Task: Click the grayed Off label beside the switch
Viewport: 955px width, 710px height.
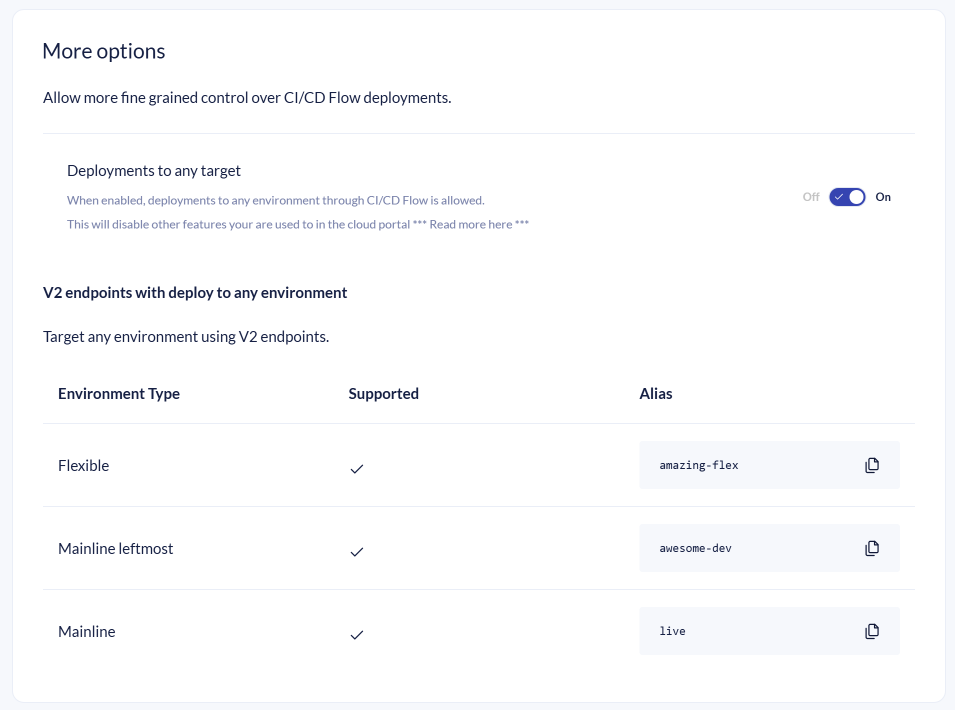Action: [x=811, y=197]
